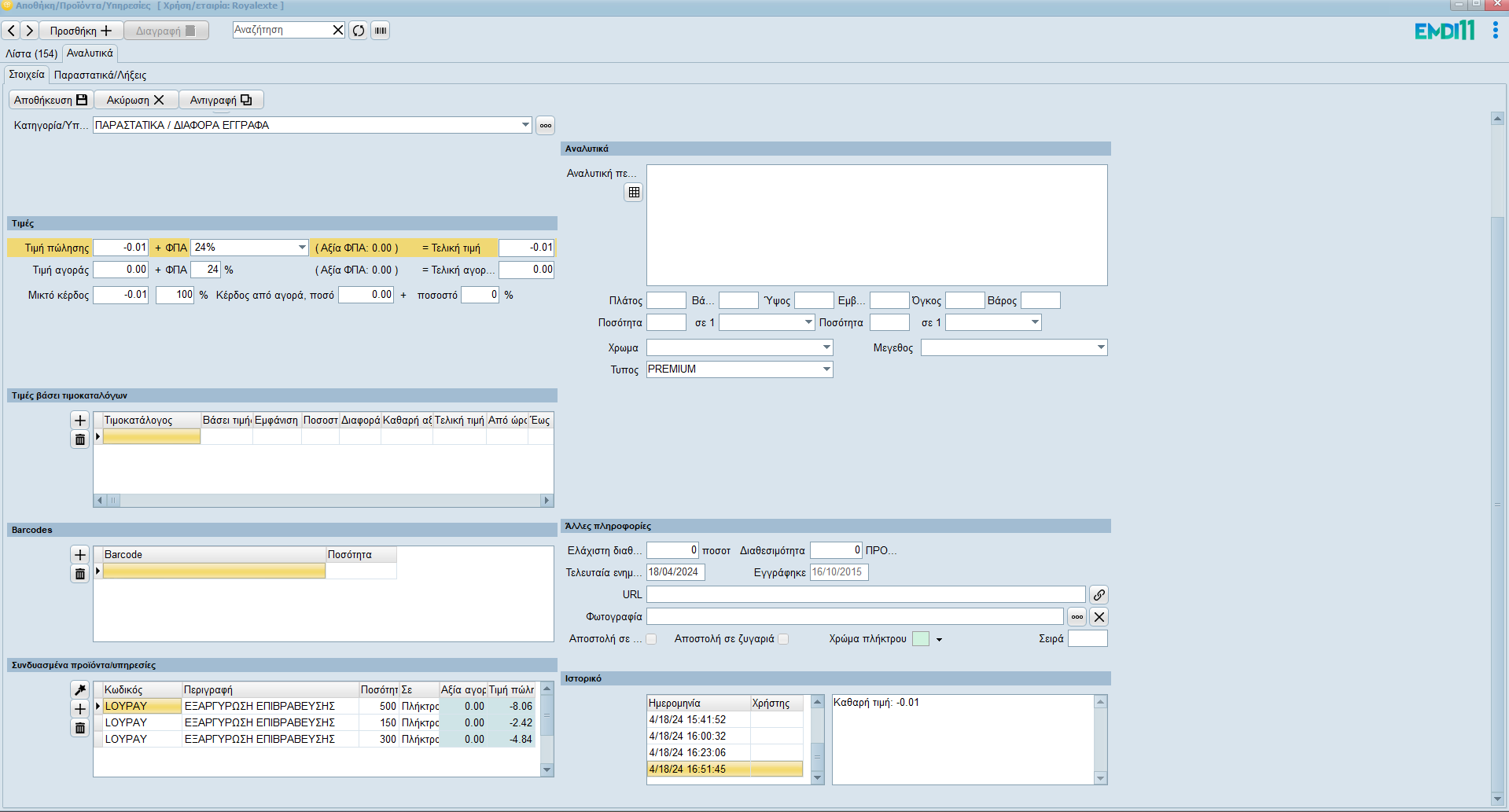Click the Προσθήκη add button

click(x=81, y=31)
